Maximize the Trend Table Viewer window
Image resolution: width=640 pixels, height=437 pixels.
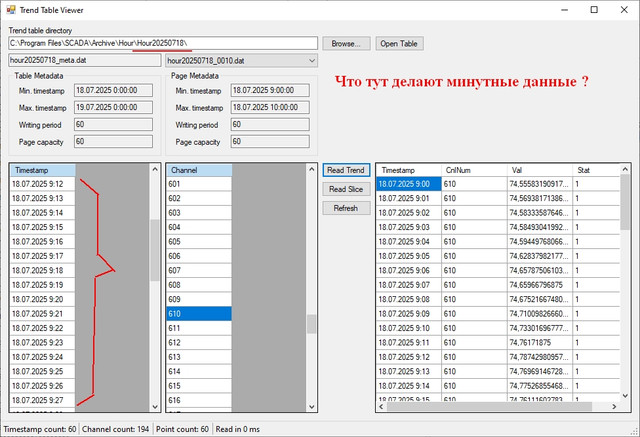click(594, 10)
